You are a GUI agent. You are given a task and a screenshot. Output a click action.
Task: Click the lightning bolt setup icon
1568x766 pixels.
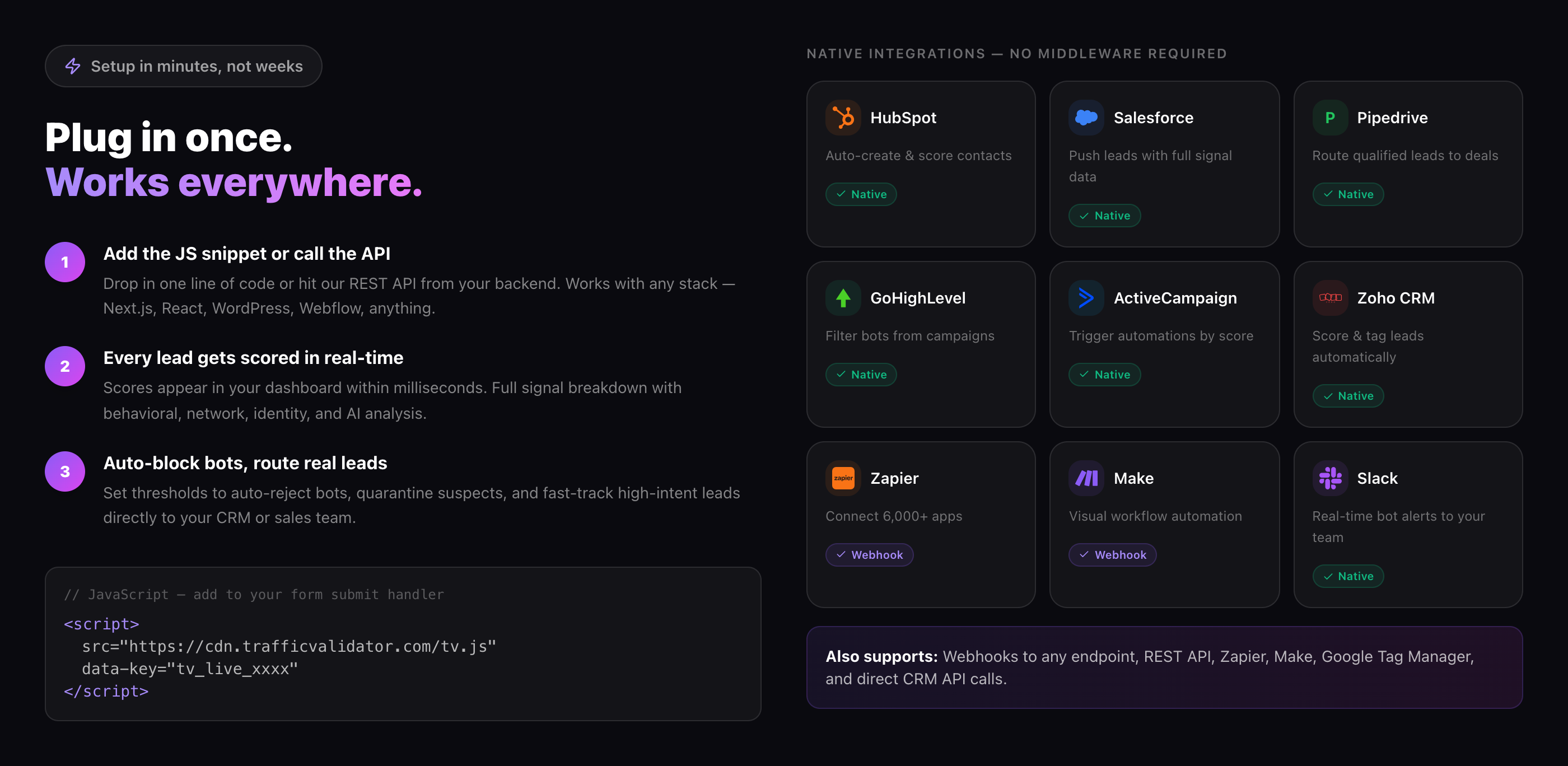[x=73, y=66]
